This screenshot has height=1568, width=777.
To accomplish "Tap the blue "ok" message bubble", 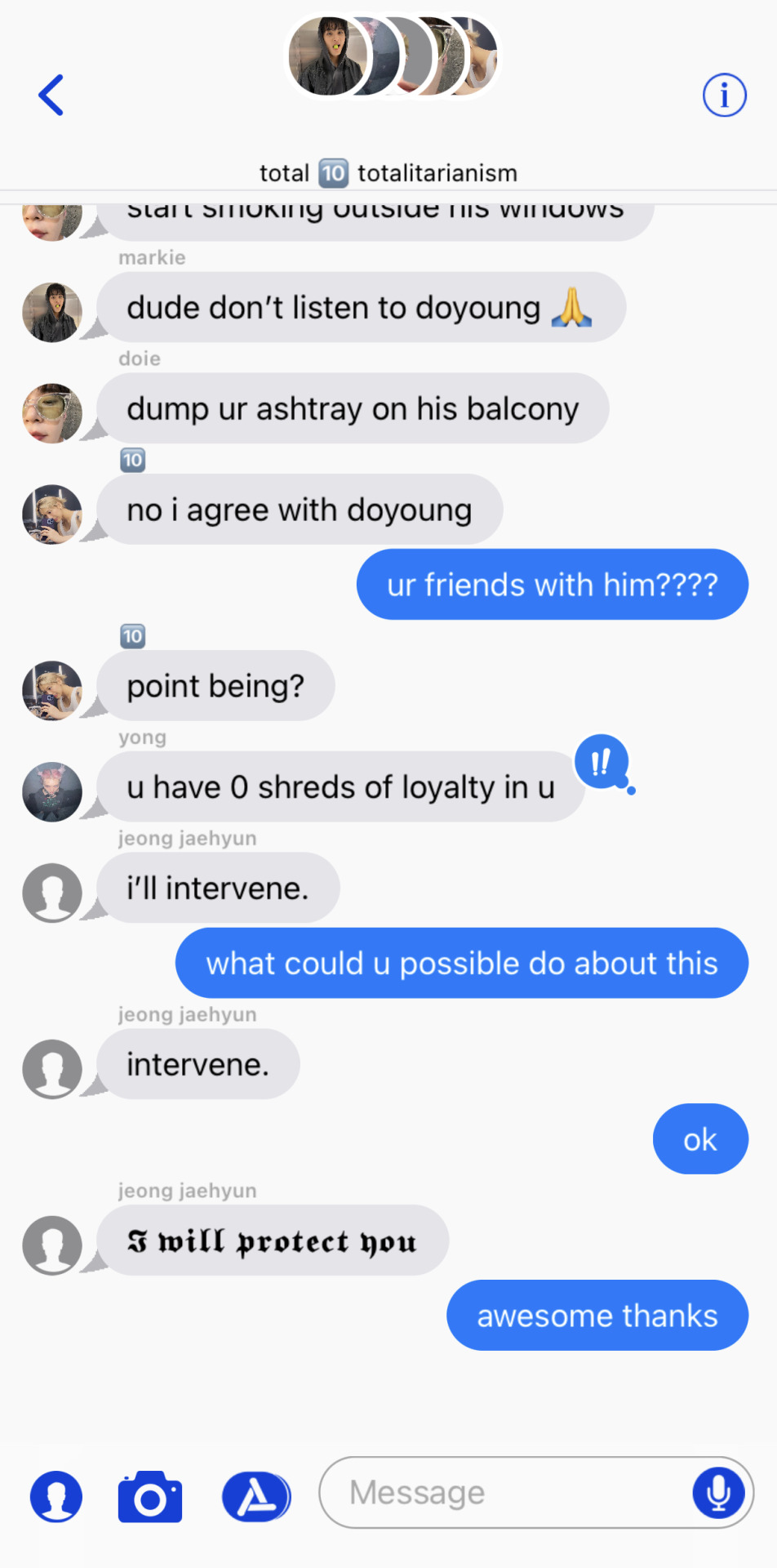I will tap(700, 1139).
